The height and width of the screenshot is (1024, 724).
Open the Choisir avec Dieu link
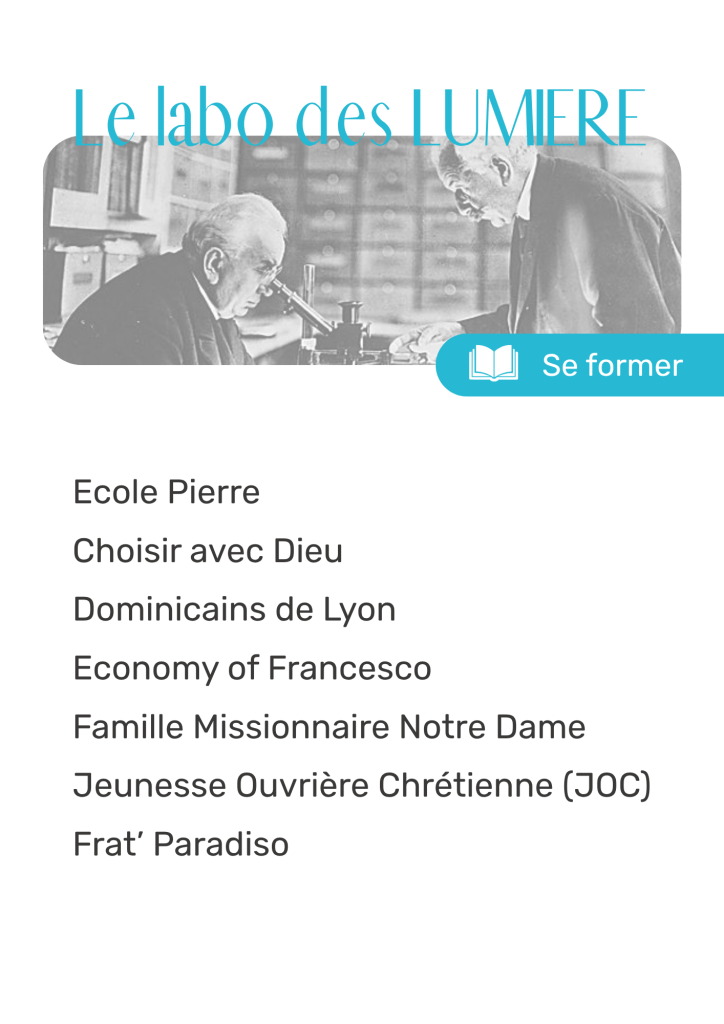click(208, 551)
